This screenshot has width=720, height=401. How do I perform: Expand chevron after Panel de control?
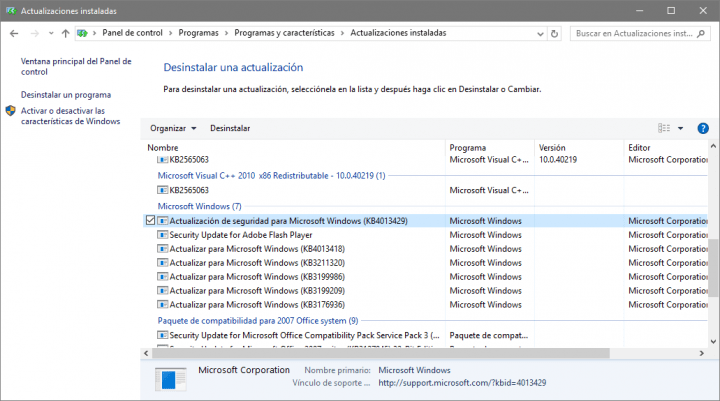170,33
